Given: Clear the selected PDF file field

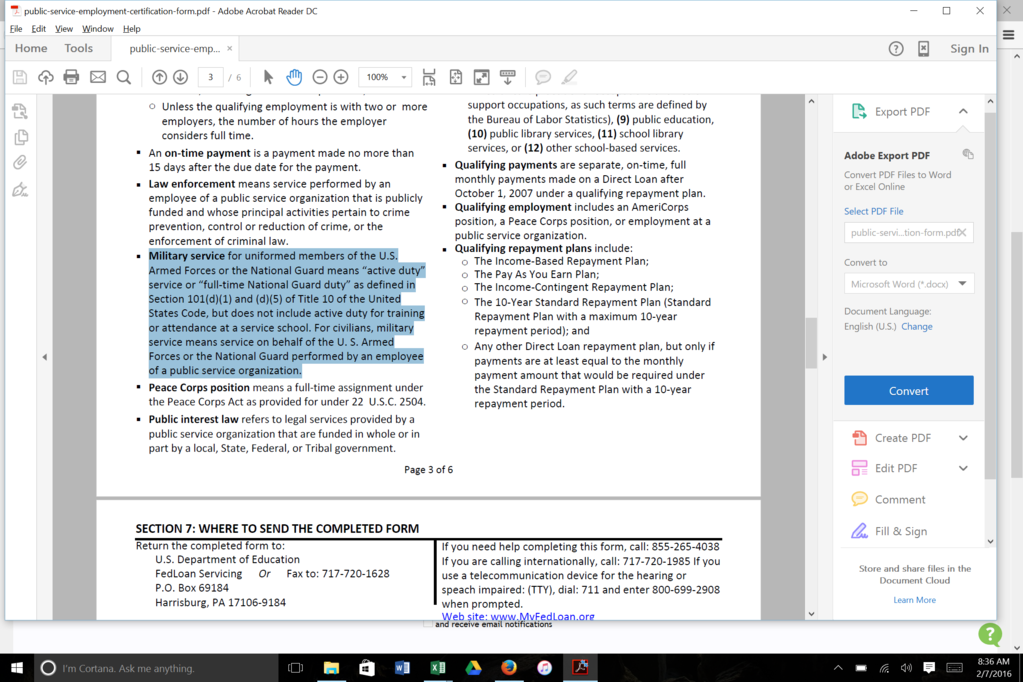Looking at the screenshot, I should pos(962,232).
